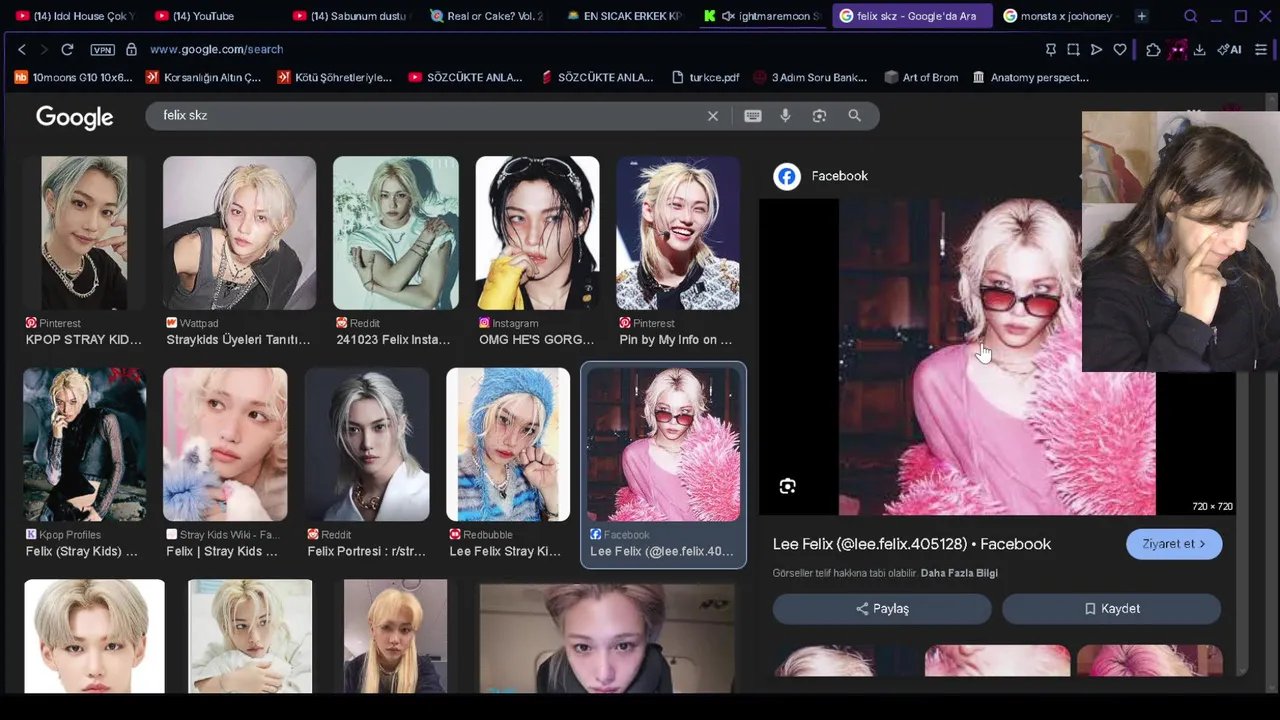Unmute the ightmaremoon tab via its speaker icon

coord(728,16)
